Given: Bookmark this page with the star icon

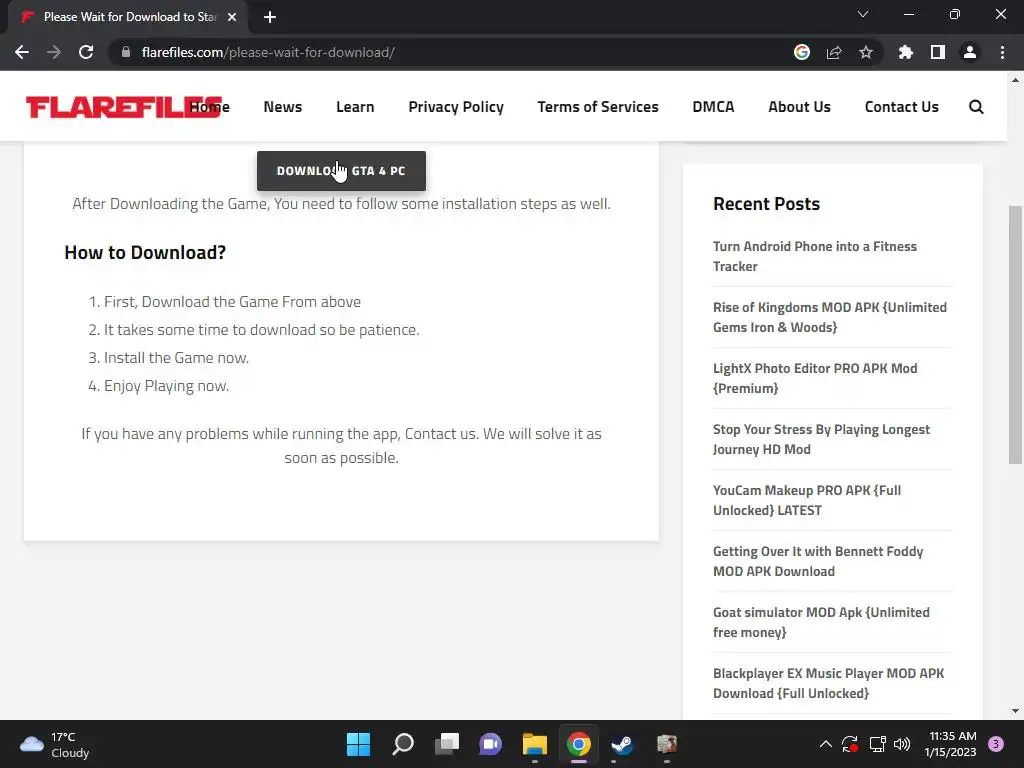Looking at the screenshot, I should coord(866,52).
